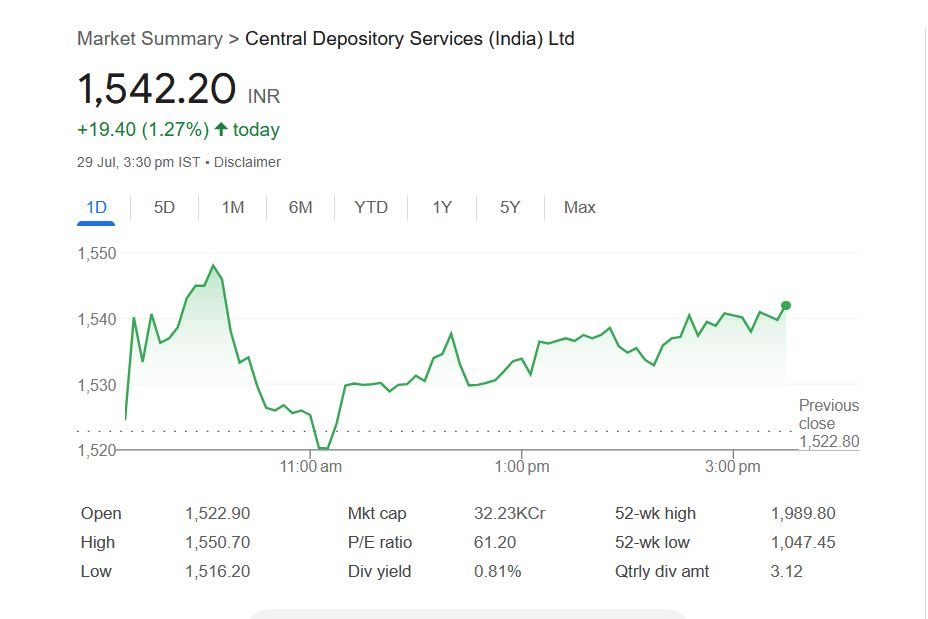Open the 6M time range
Screen dimensions: 928x619
(x=300, y=208)
